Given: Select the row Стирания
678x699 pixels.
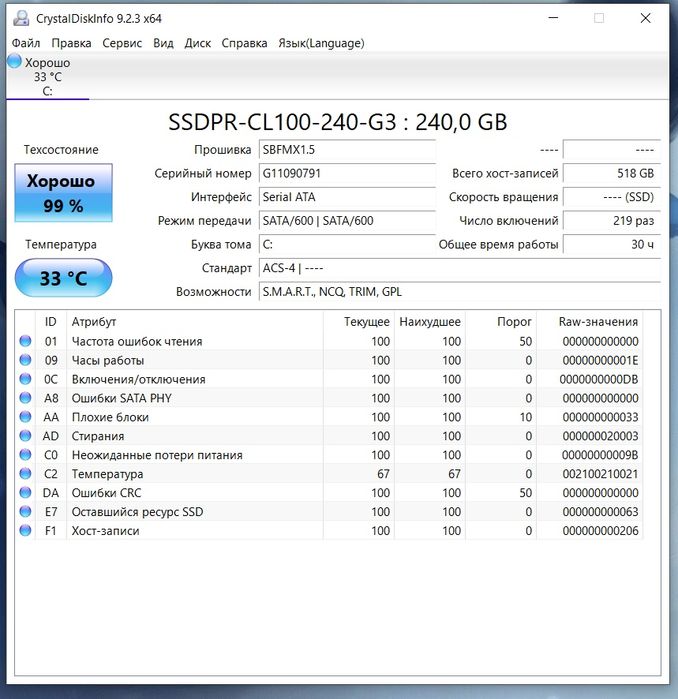Looking at the screenshot, I should tap(329, 436).
